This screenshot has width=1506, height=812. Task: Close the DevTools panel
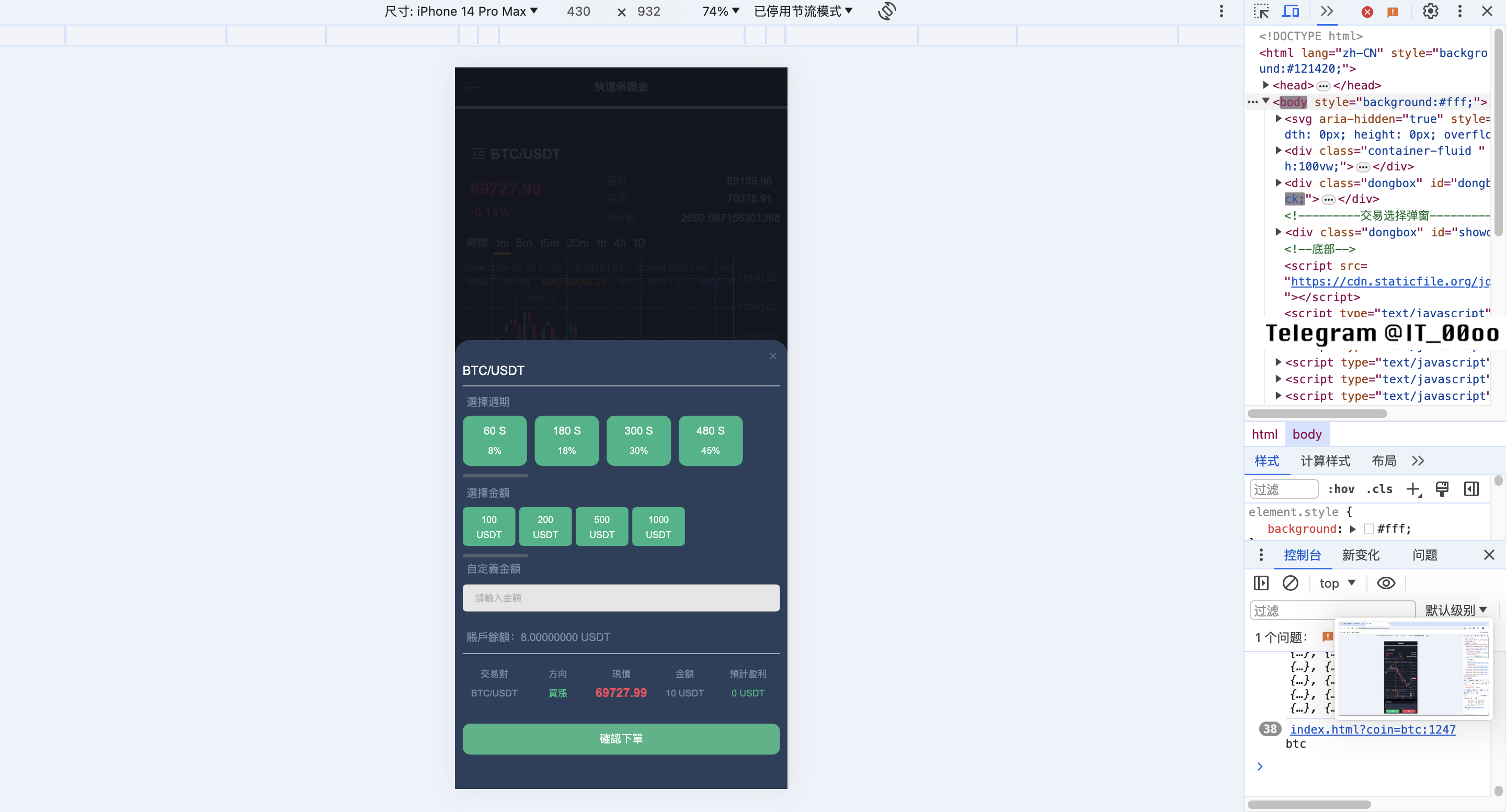pyautogui.click(x=1487, y=11)
